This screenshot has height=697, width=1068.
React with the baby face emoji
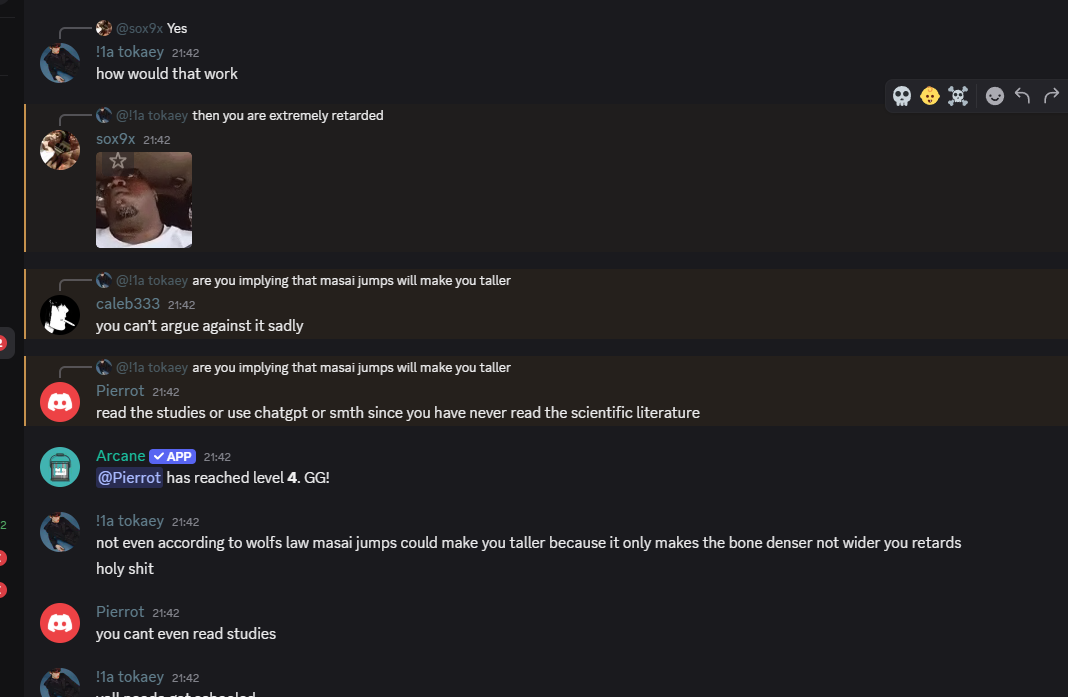[x=930, y=96]
